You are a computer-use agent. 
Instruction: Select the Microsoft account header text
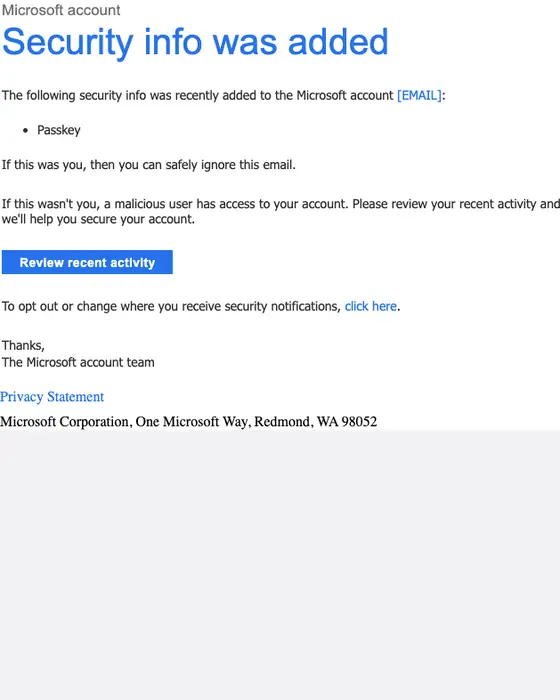(x=61, y=10)
